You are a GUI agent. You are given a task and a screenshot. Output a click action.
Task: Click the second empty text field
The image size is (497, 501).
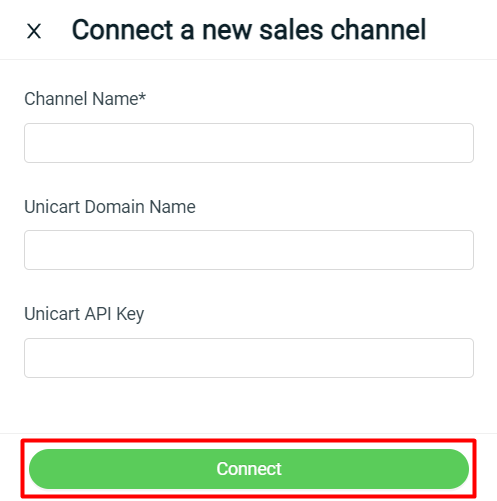[x=249, y=250]
